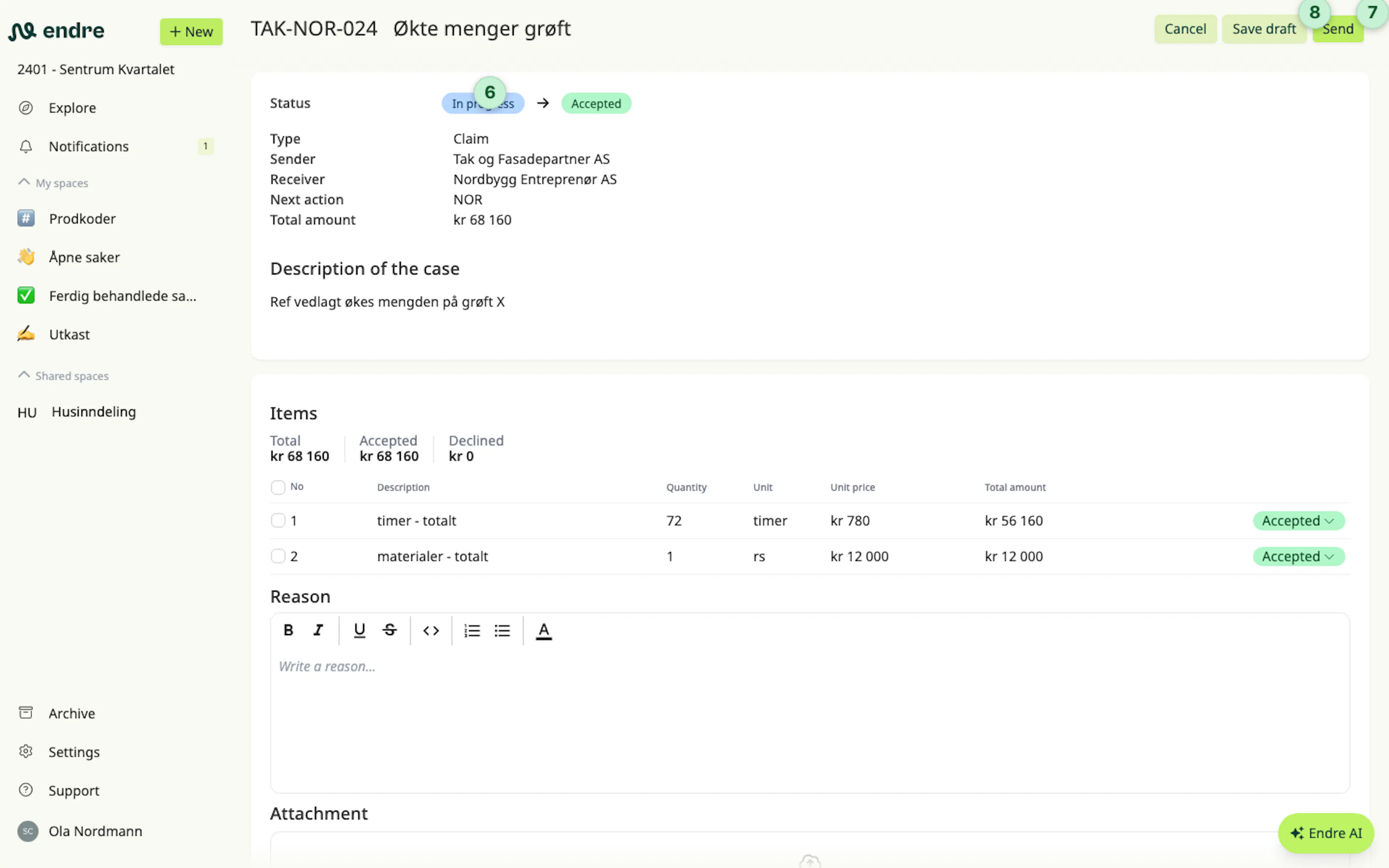The width and height of the screenshot is (1389, 868).
Task: Click the Support question mark icon
Action: pos(26,790)
